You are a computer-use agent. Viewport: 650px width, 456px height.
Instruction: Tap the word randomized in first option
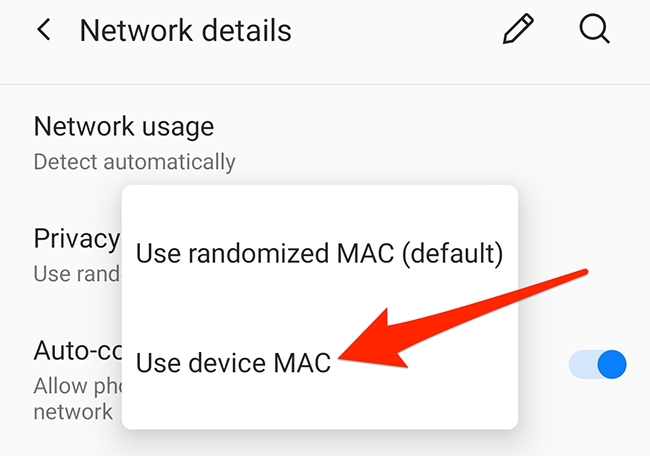260,253
